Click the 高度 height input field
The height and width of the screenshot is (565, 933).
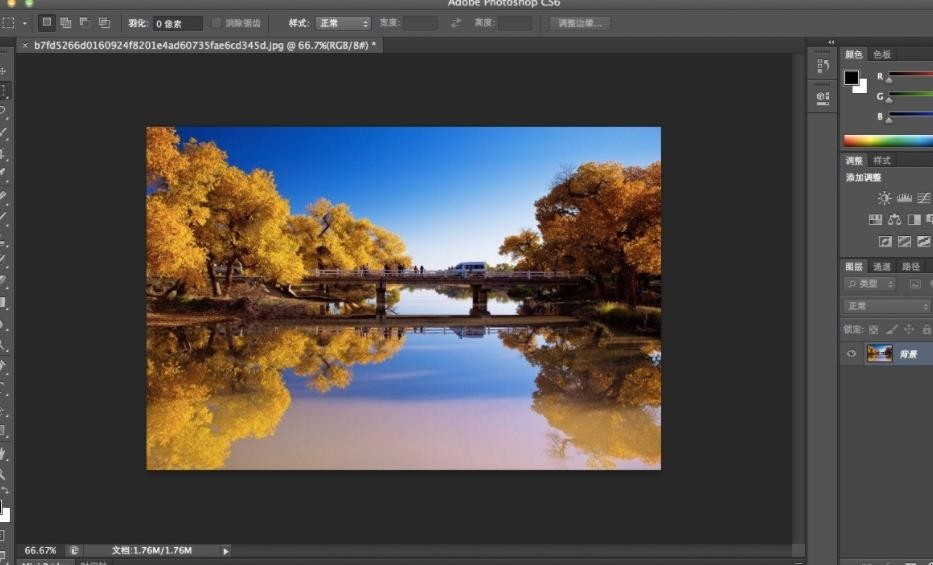click(x=515, y=23)
